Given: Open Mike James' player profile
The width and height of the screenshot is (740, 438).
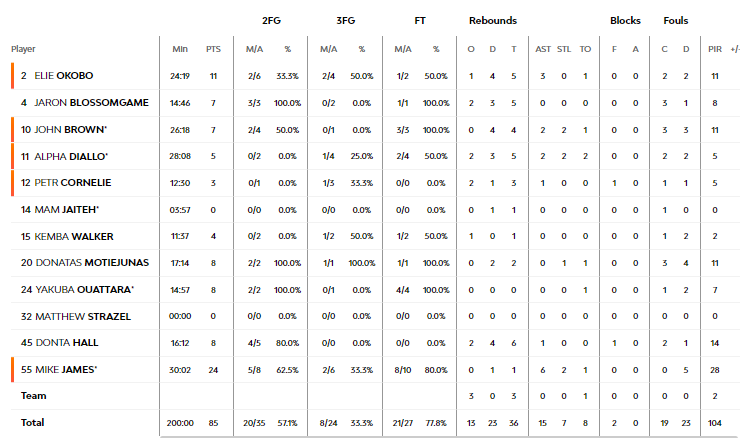Looking at the screenshot, I should [66, 370].
